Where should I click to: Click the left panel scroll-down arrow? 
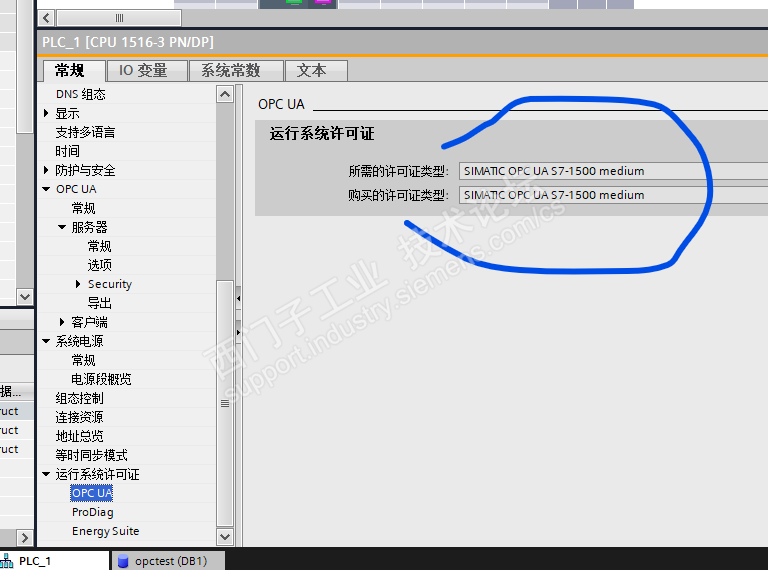(x=24, y=297)
